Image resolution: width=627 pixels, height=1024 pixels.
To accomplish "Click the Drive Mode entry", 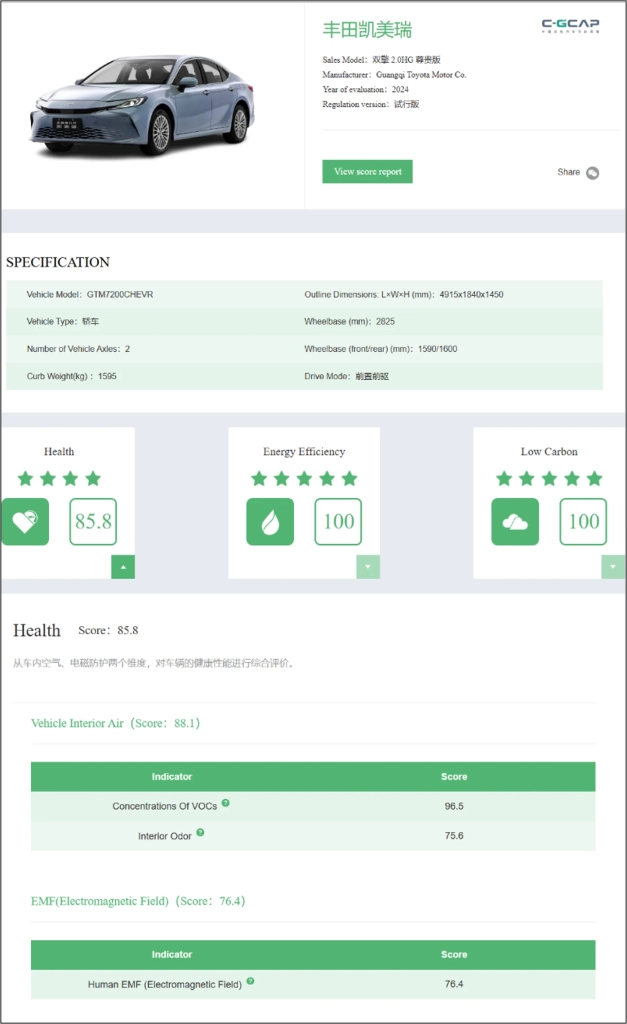I will [x=346, y=376].
